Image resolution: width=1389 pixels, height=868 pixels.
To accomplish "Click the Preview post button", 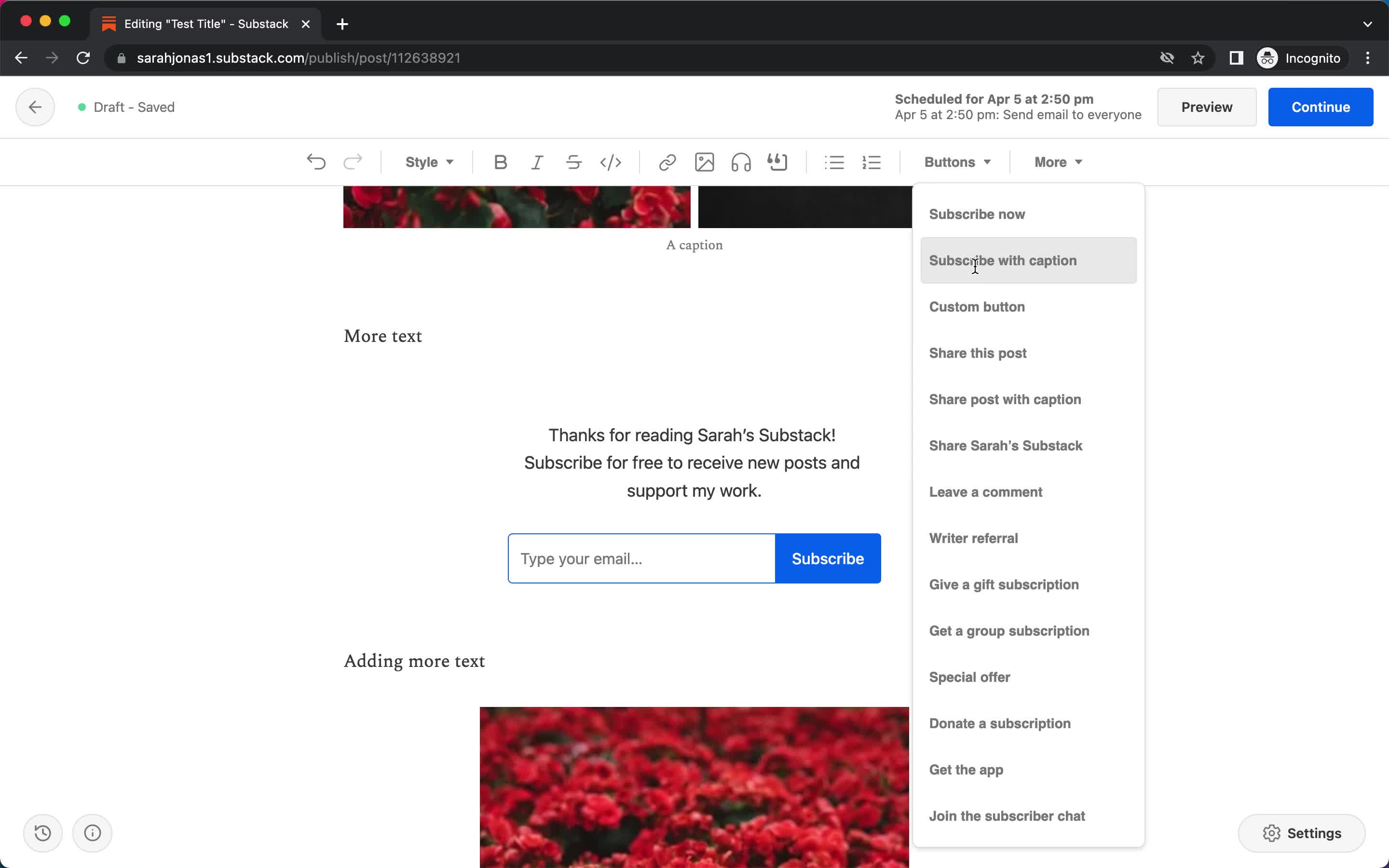I will 1206,107.
